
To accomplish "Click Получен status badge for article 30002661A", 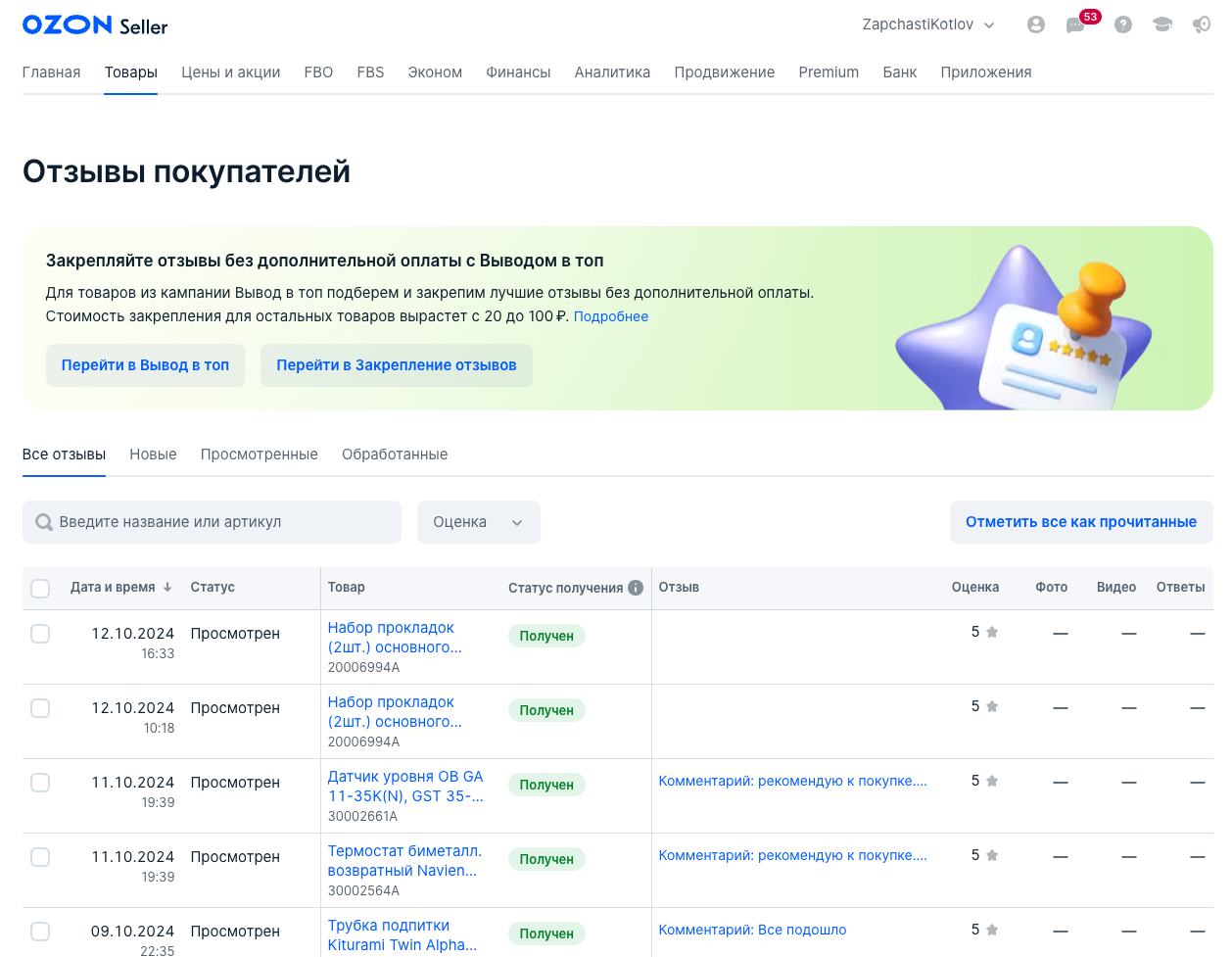I will point(546,785).
